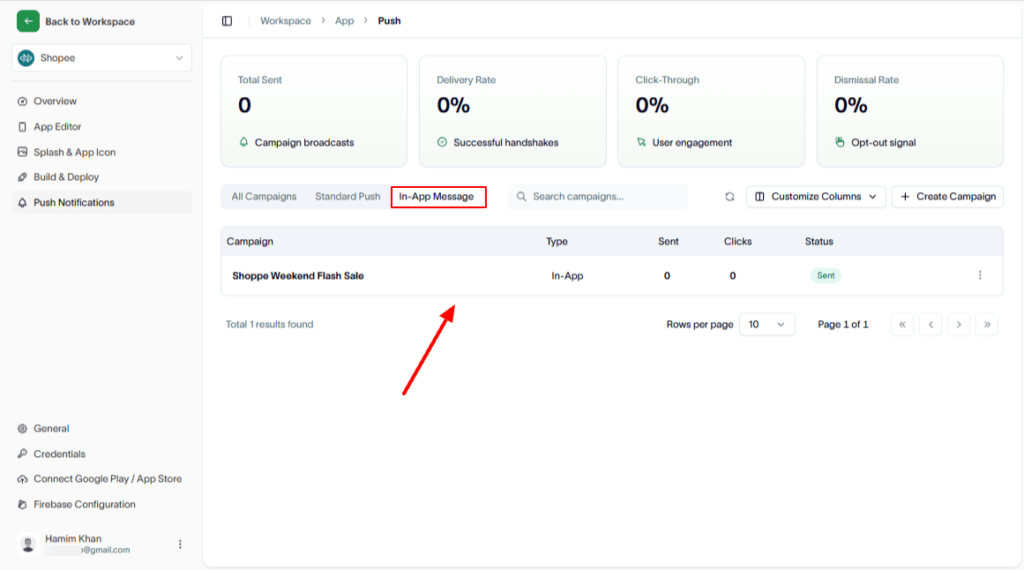Go to last page button
This screenshot has height=570, width=1024.
[x=987, y=325]
